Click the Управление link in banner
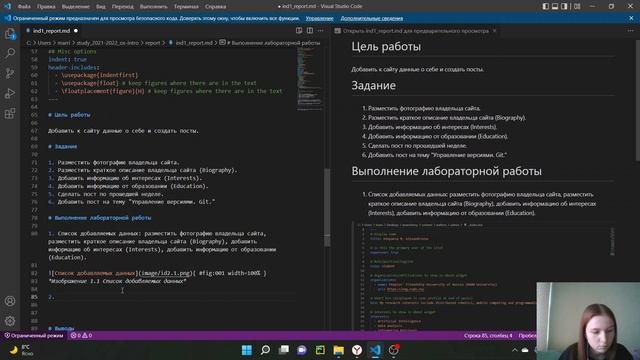 pyautogui.click(x=319, y=18)
